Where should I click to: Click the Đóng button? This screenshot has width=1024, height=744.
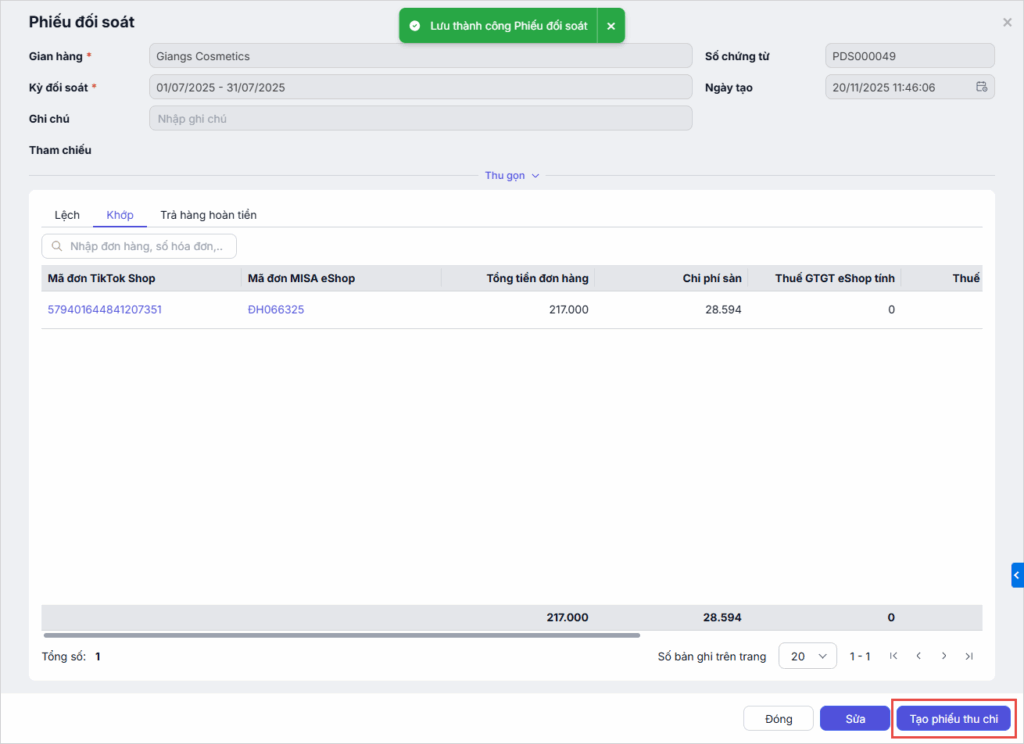778,719
